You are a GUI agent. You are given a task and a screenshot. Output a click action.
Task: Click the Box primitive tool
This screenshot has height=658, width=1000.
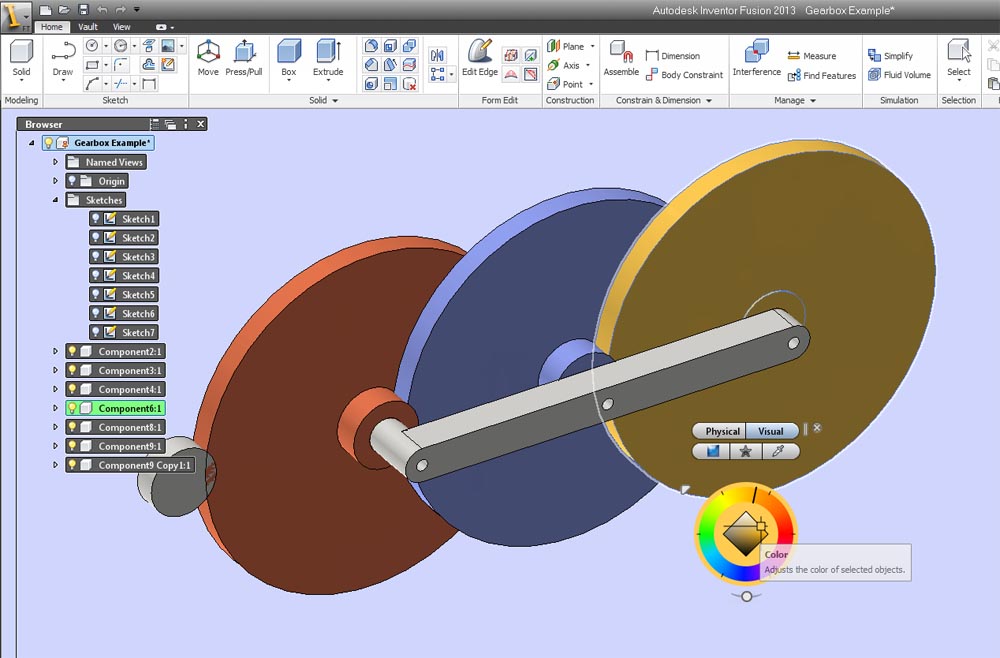click(x=289, y=59)
